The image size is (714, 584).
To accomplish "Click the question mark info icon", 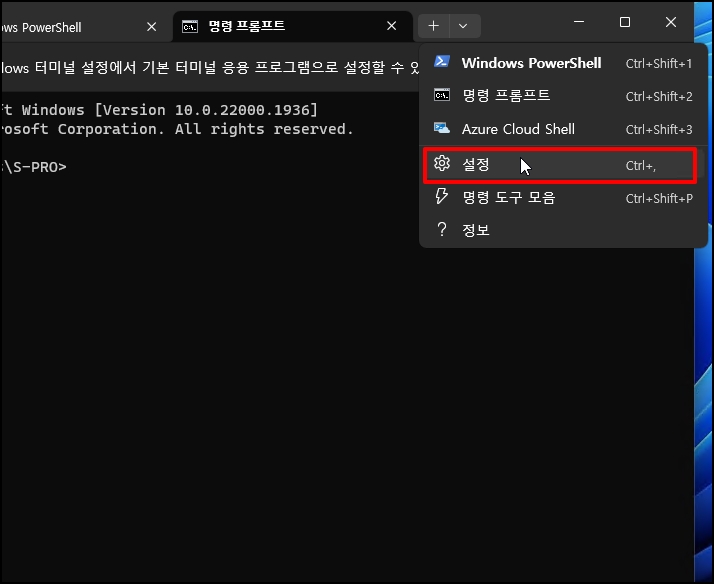I will pyautogui.click(x=441, y=229).
